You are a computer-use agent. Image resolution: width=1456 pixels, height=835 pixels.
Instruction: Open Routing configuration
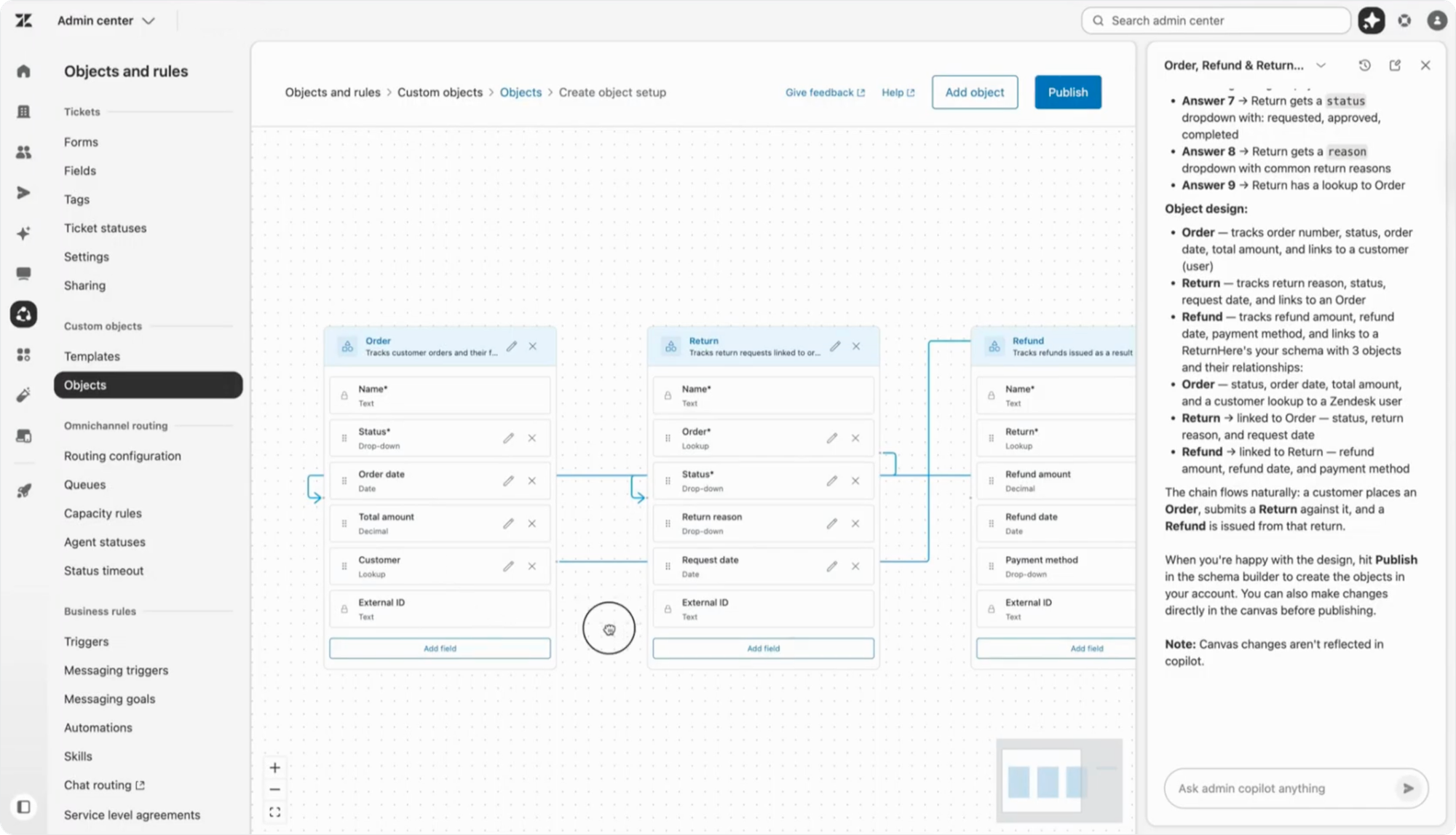pyautogui.click(x=122, y=456)
